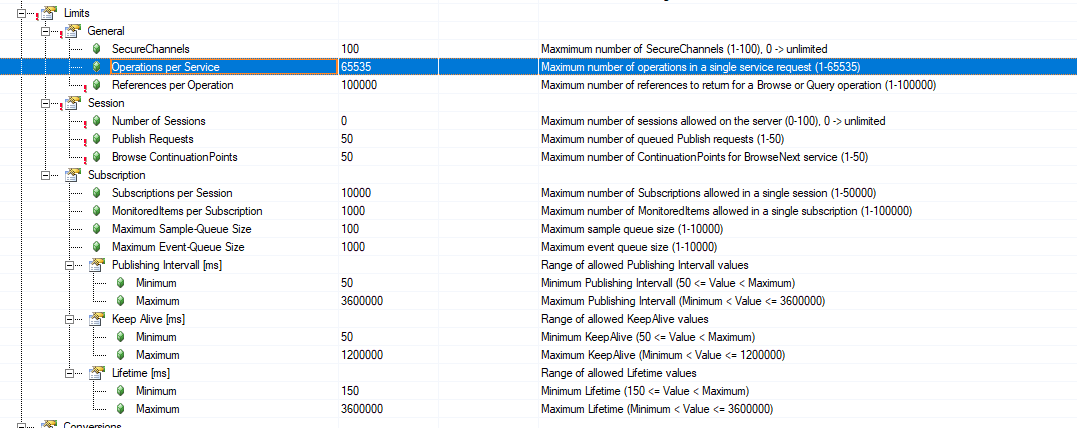
Task: Click the Keep Alive Minimum value 50
Action: pyautogui.click(x=347, y=337)
